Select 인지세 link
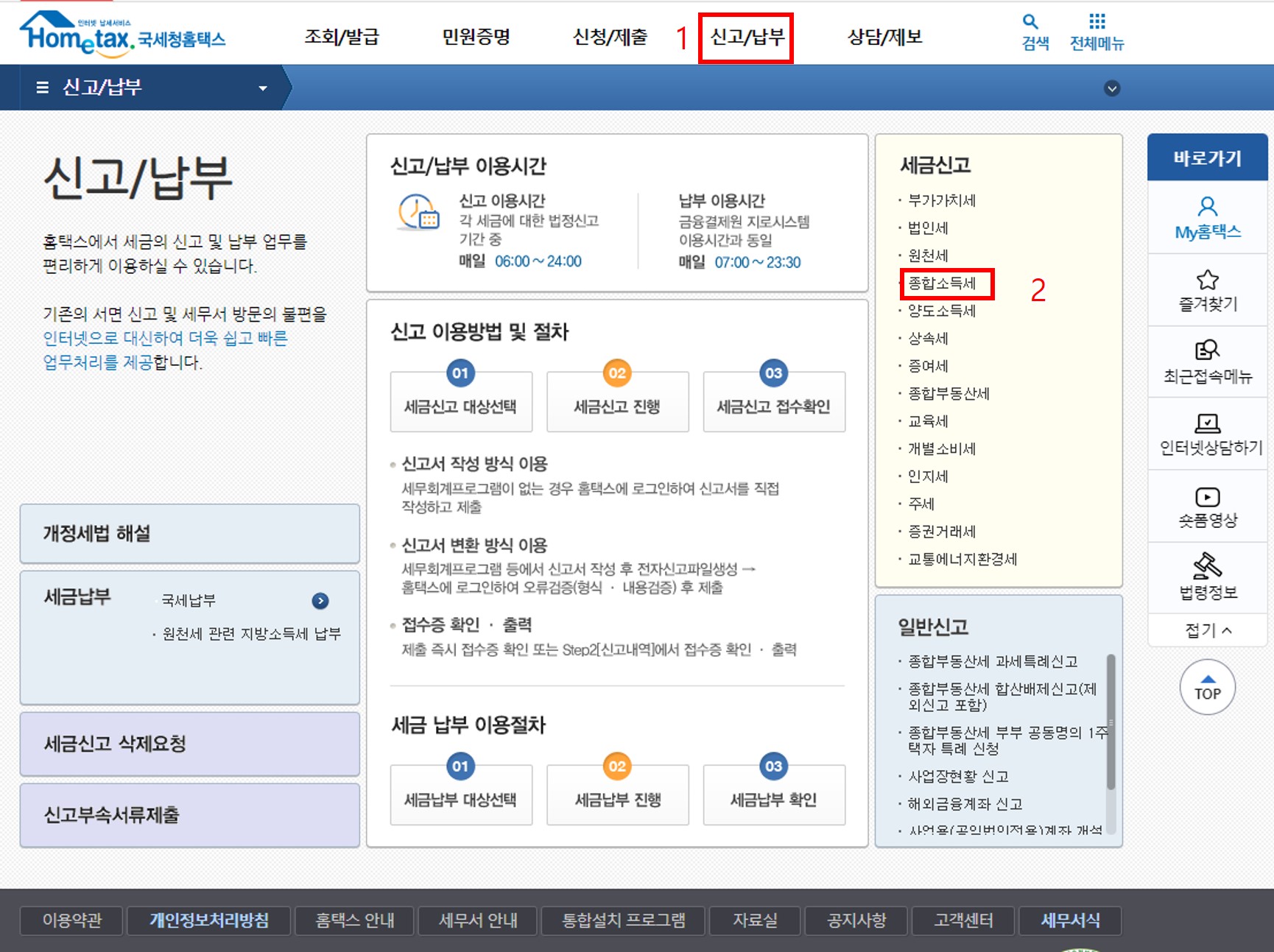Screen dimensions: 1274x952 (x=928, y=476)
